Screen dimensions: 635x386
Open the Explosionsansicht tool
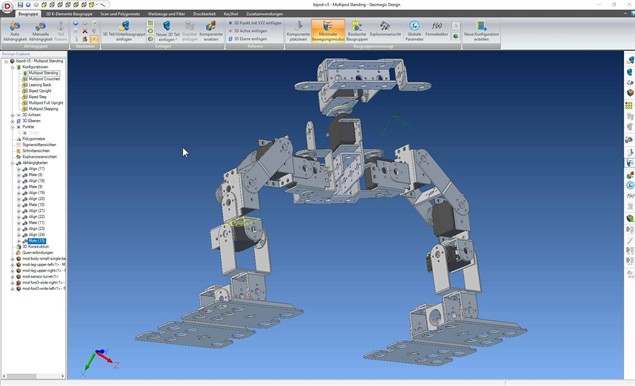[x=385, y=28]
